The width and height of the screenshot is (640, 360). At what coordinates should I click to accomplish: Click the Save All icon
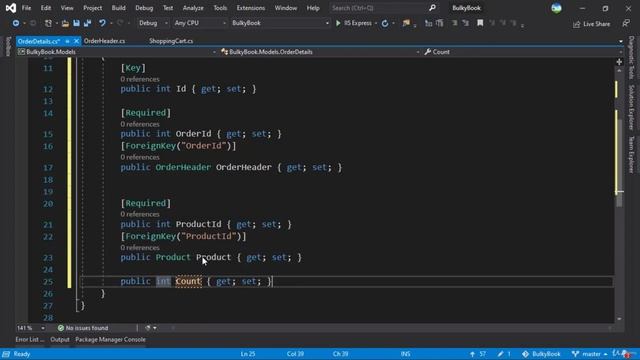pos(87,23)
